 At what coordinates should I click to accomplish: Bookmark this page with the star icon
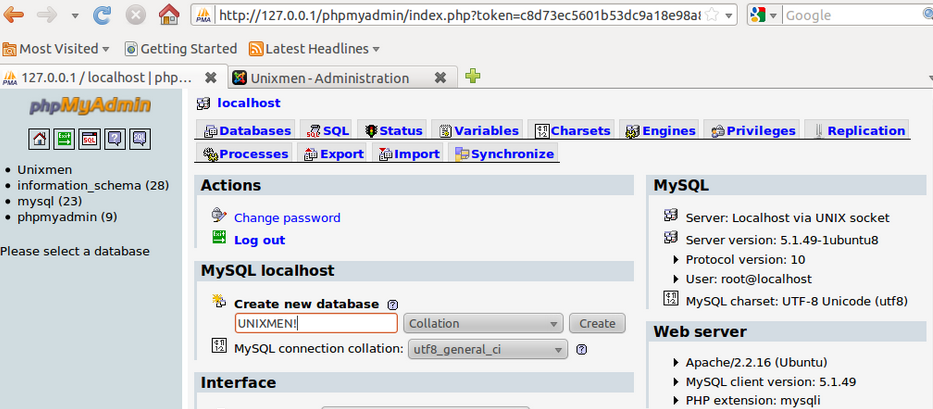coord(711,14)
